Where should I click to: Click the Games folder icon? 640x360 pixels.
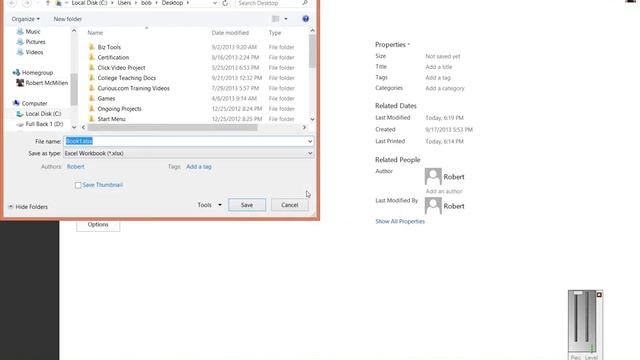click(91, 98)
